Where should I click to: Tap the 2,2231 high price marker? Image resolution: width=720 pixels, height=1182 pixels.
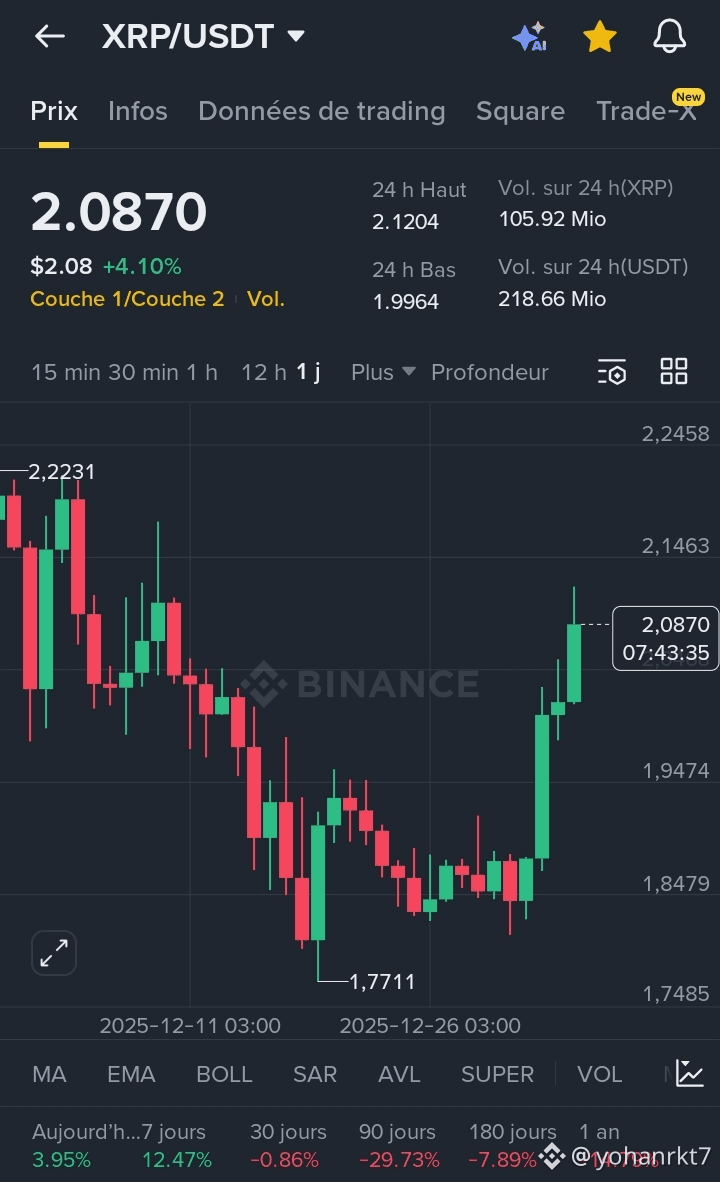pos(62,472)
